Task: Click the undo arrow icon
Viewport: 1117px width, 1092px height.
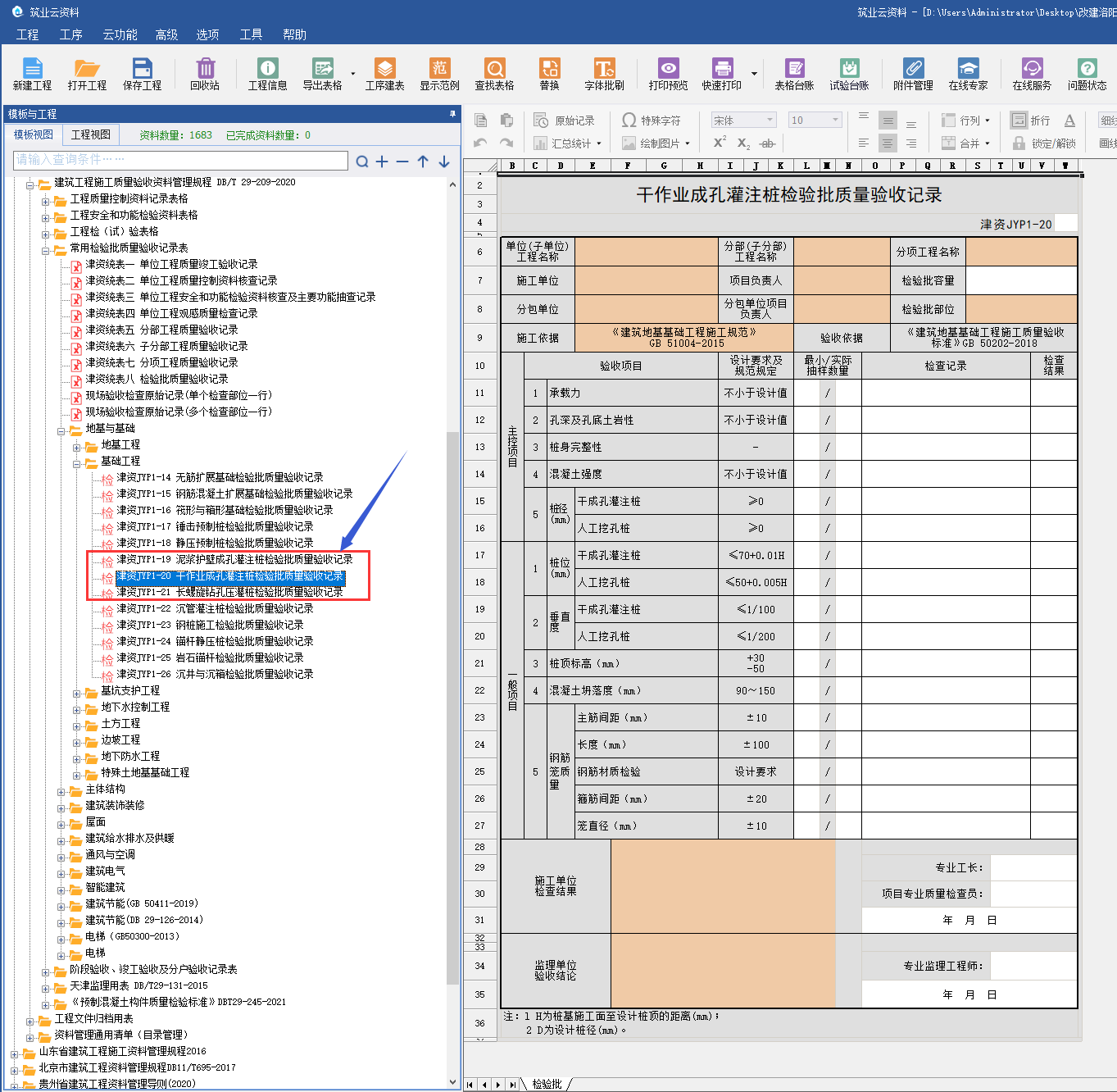Action: point(481,143)
